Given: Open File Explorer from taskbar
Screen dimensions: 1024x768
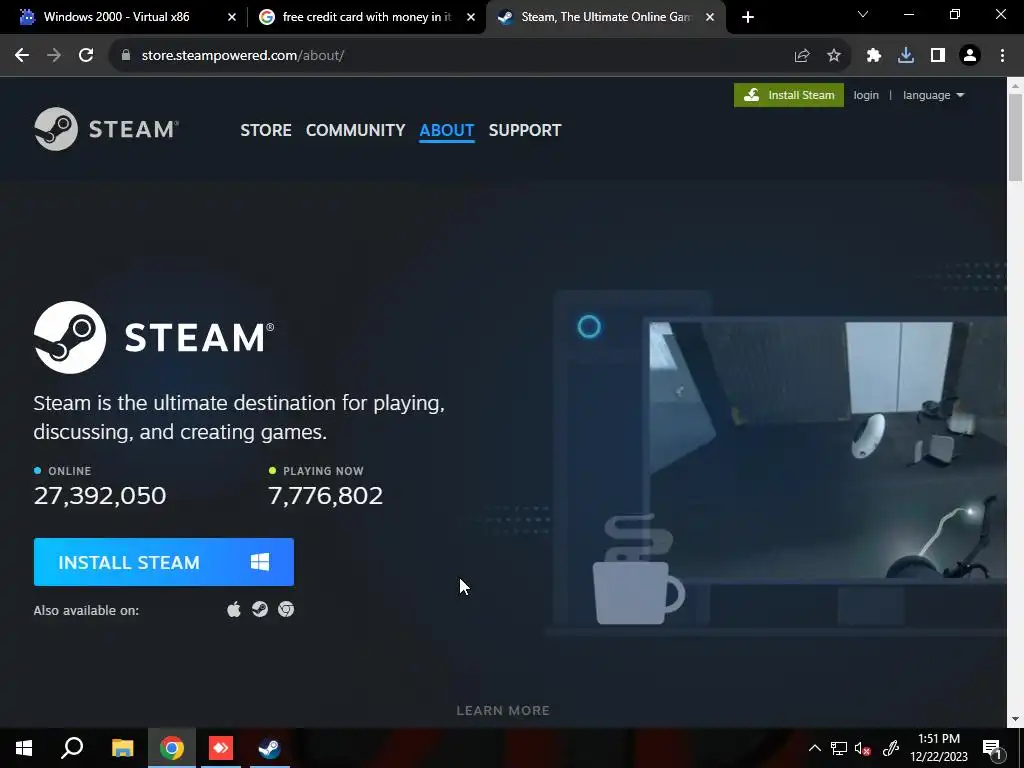Looking at the screenshot, I should (x=122, y=748).
